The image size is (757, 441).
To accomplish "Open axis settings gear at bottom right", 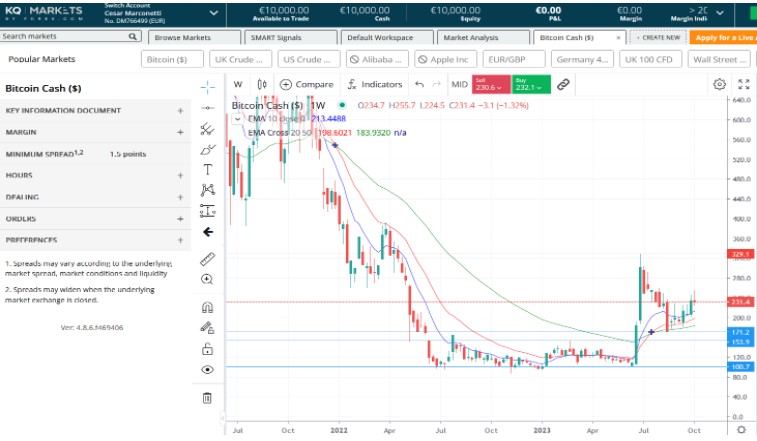I will click(x=742, y=429).
